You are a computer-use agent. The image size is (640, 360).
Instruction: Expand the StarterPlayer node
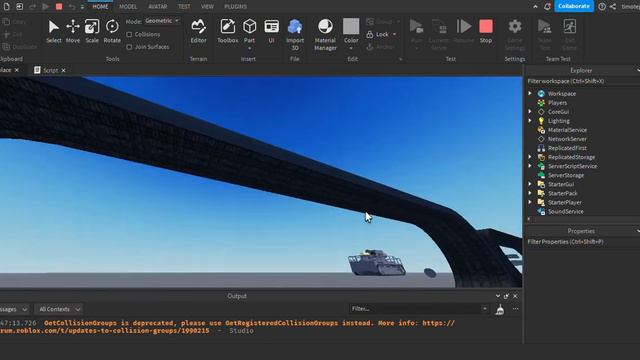tap(530, 202)
